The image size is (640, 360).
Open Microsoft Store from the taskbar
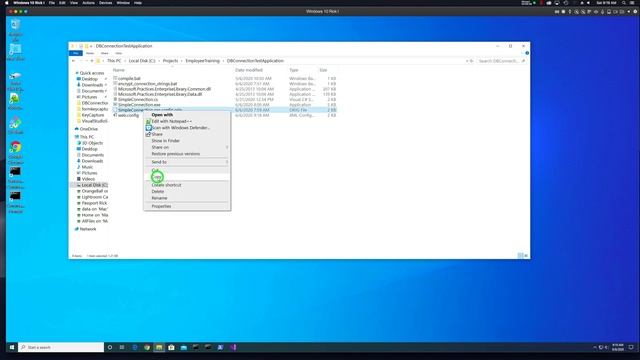click(x=171, y=347)
